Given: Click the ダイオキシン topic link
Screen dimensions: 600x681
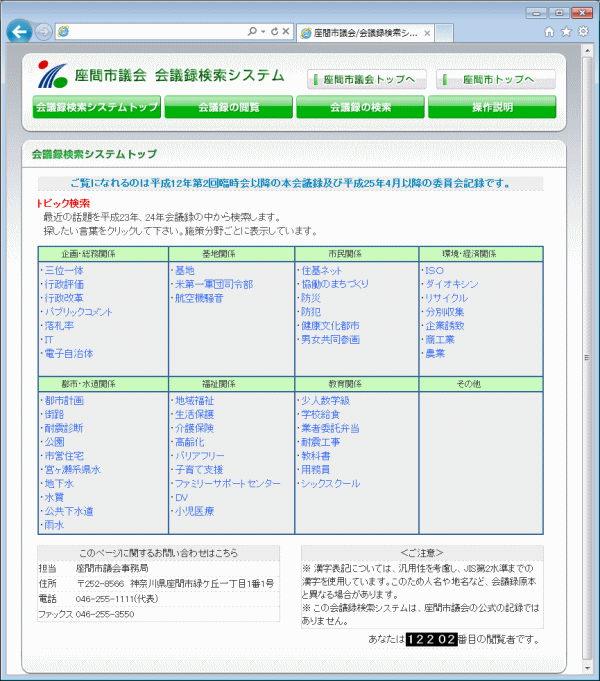Looking at the screenshot, I should click(452, 284).
